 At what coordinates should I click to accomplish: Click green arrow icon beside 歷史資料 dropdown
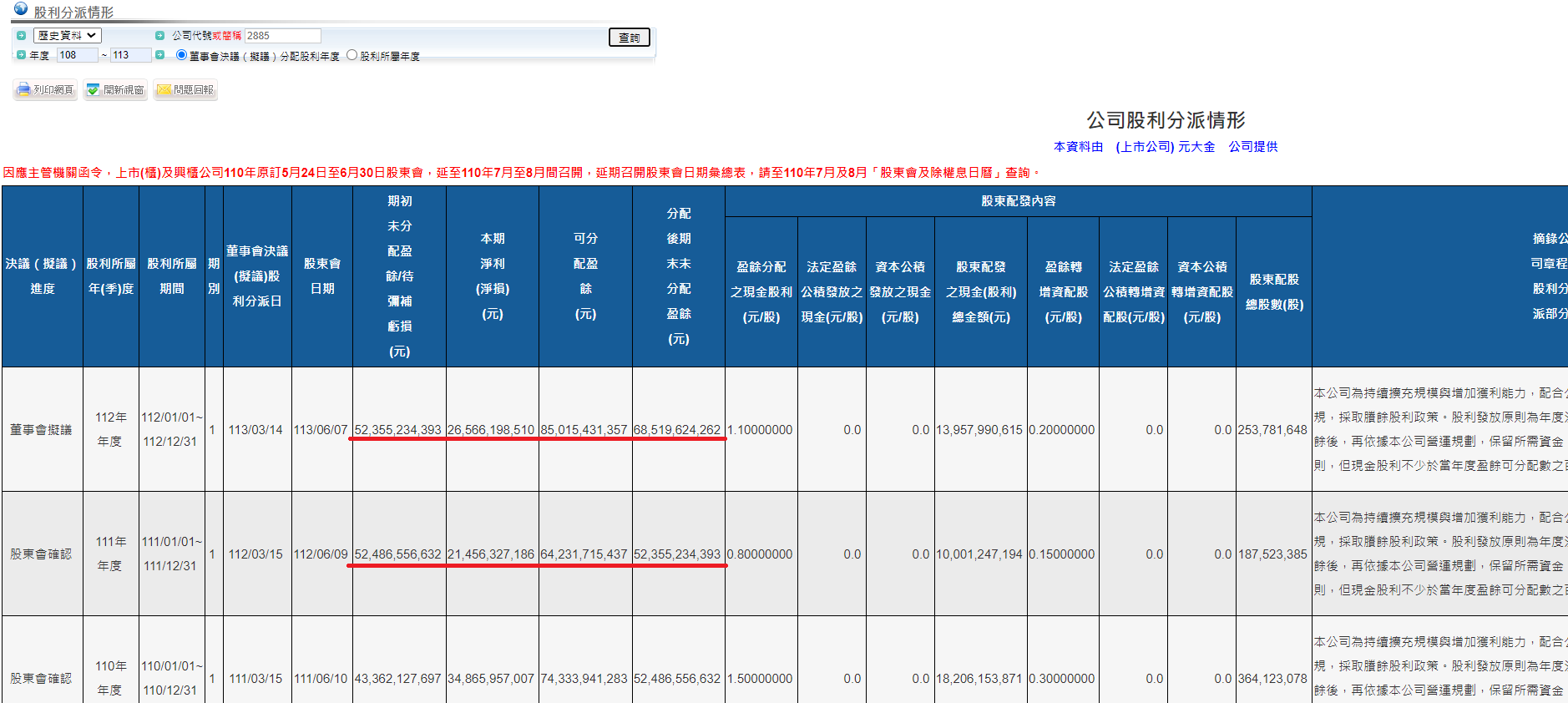pyautogui.click(x=21, y=36)
